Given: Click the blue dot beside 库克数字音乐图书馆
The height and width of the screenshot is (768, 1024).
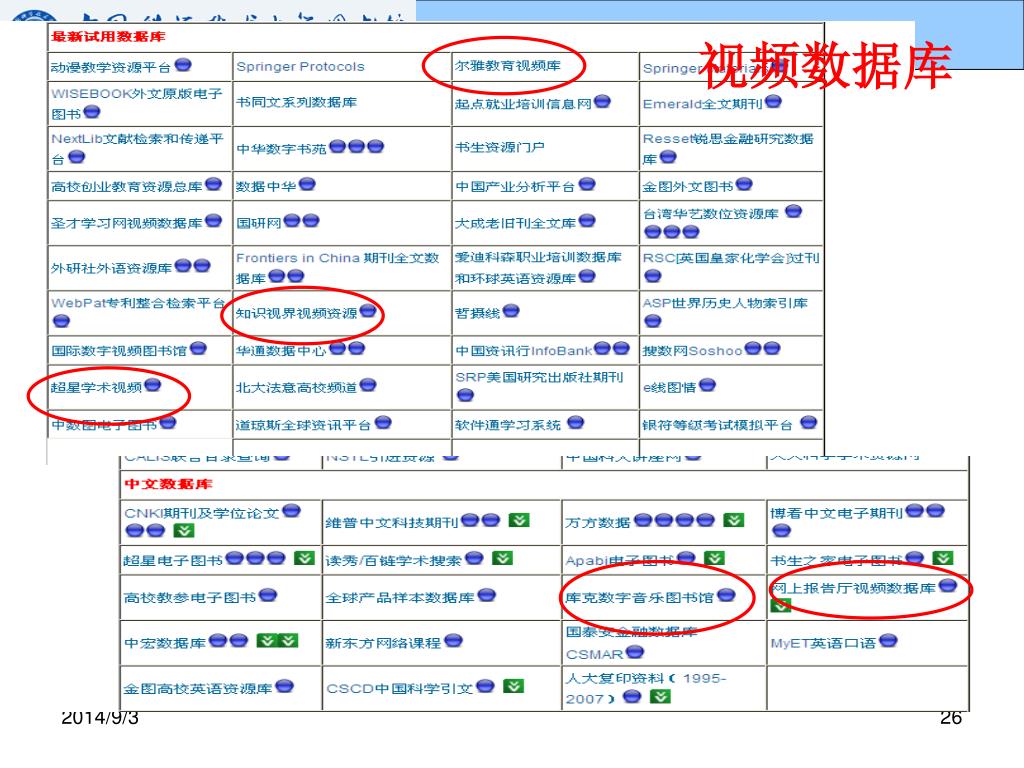Looking at the screenshot, I should [726, 595].
